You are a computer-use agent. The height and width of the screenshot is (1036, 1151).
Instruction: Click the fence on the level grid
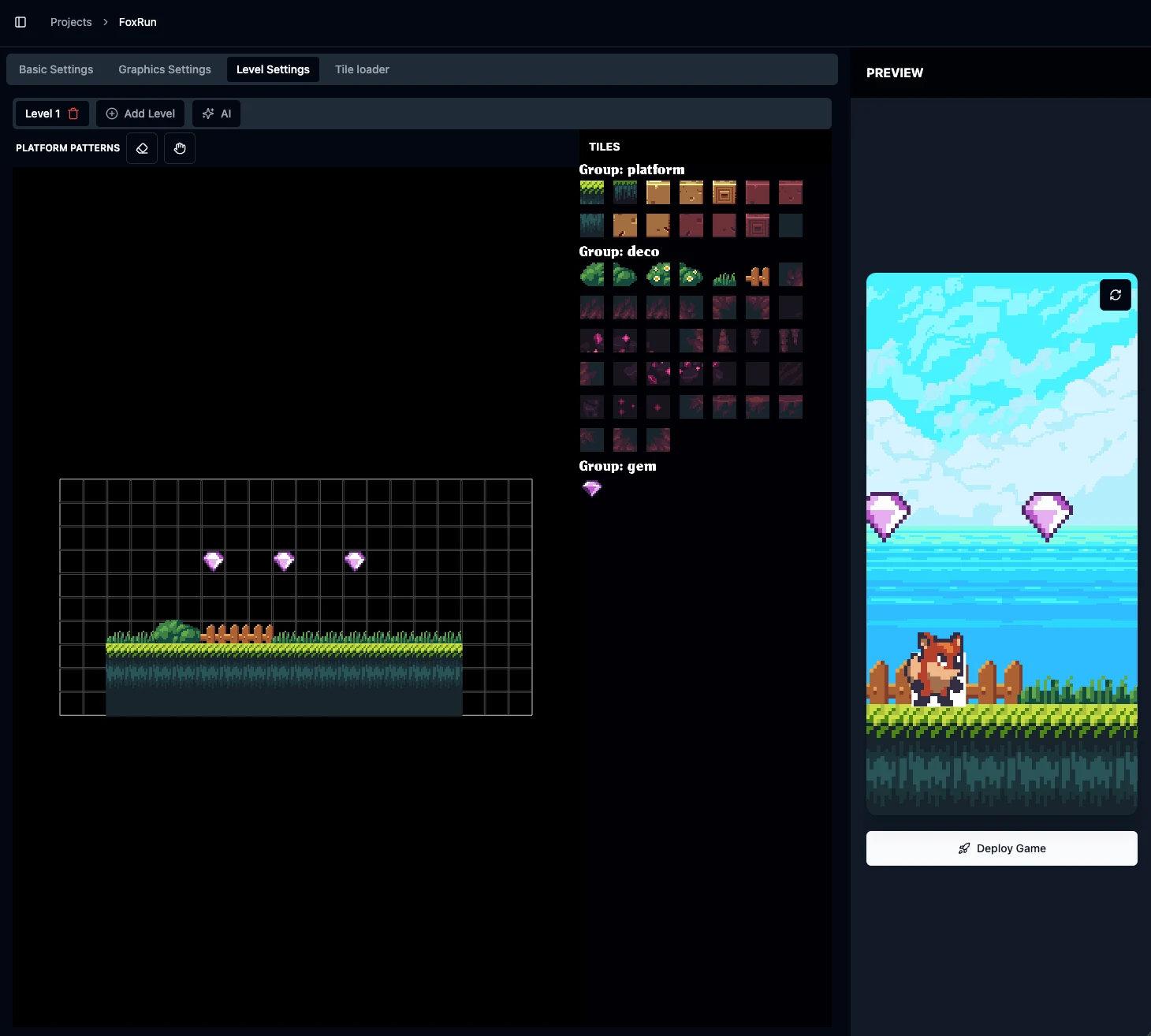[x=237, y=633]
